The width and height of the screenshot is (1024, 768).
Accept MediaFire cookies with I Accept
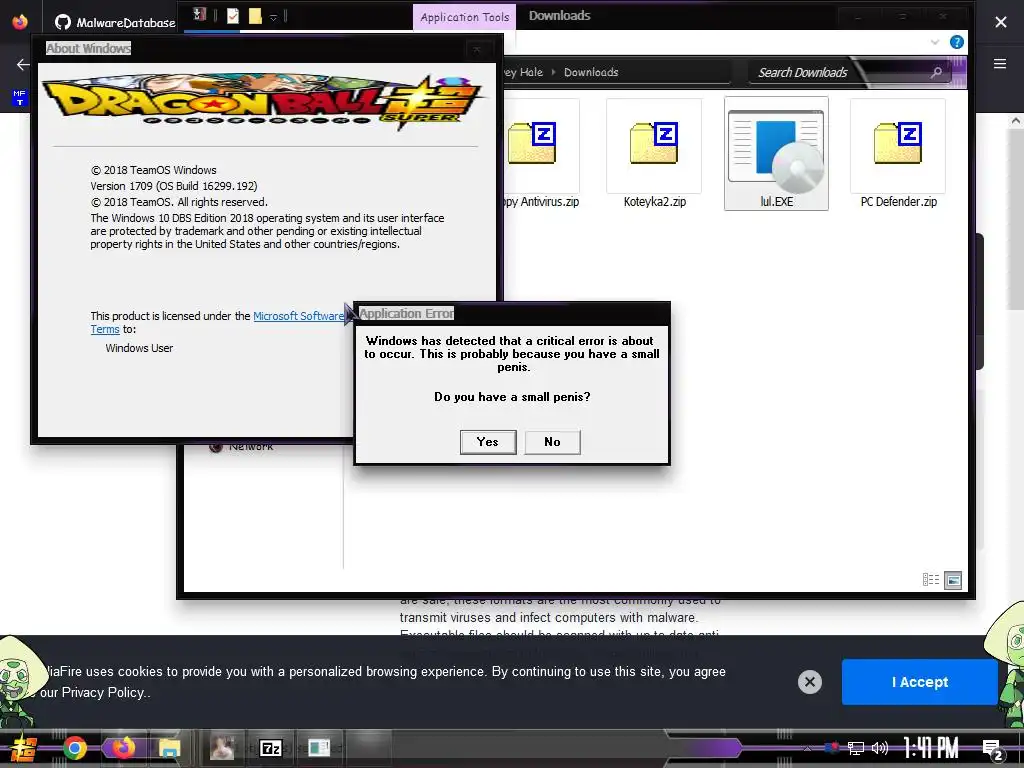coord(920,682)
